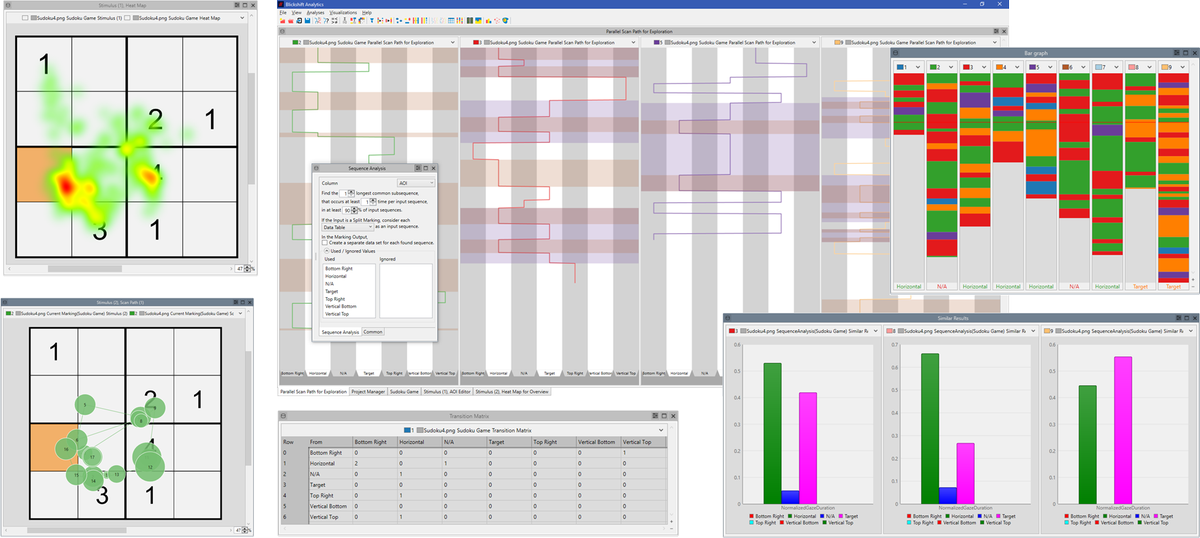Adjust the percent of input sequences spinner
Image resolution: width=1200 pixels, height=538 pixels.
pos(354,210)
